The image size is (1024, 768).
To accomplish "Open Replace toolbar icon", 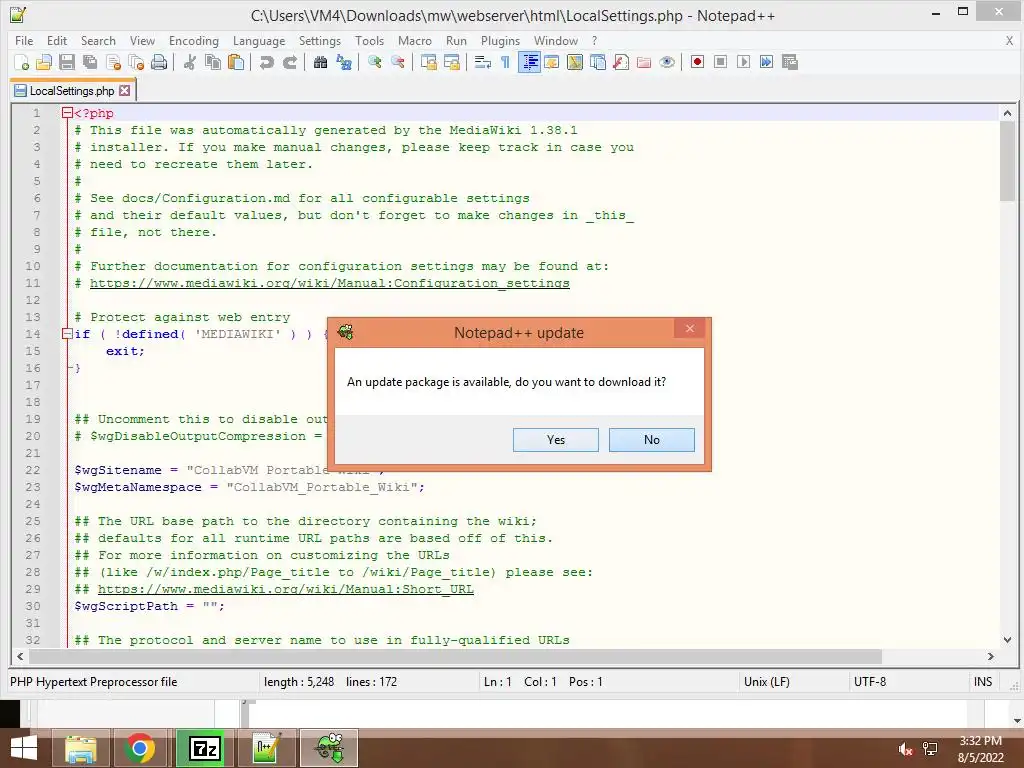I will 344,62.
